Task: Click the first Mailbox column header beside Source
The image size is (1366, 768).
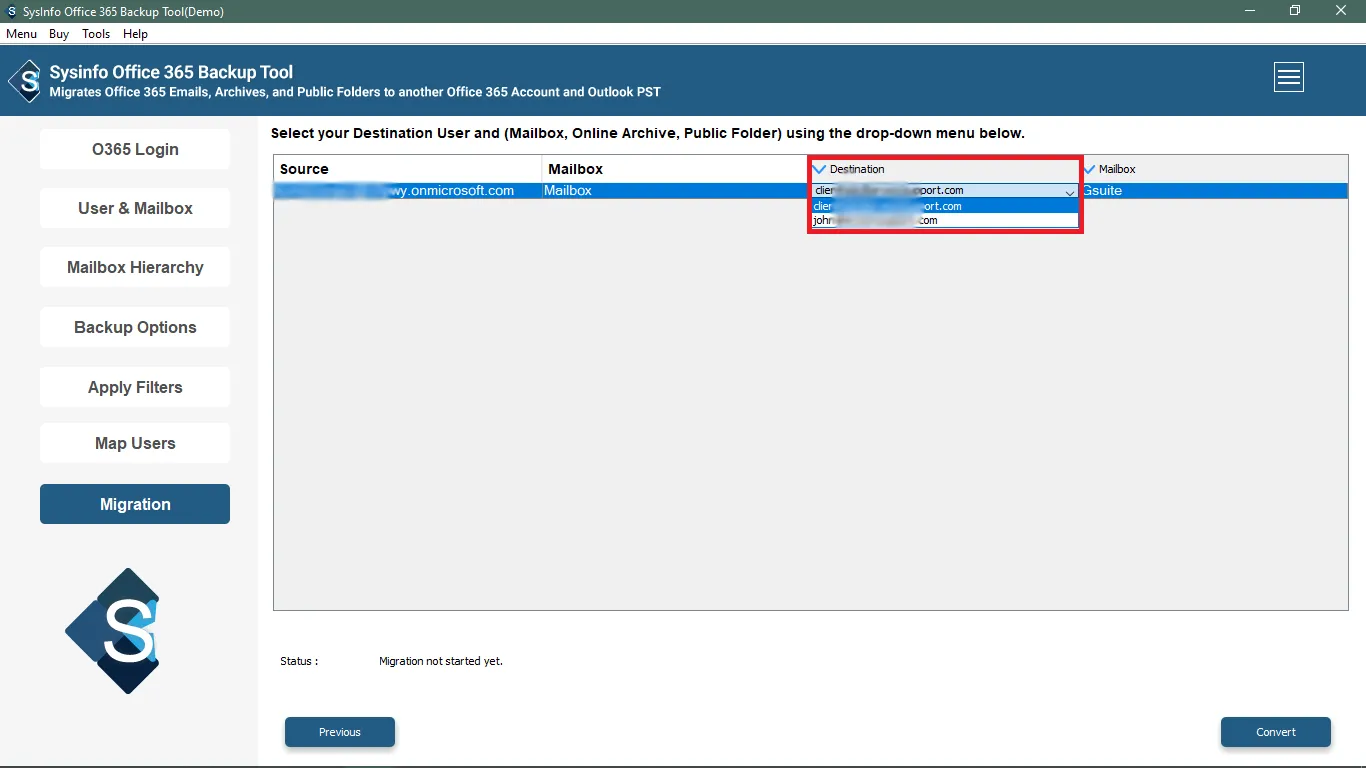Action: (675, 169)
